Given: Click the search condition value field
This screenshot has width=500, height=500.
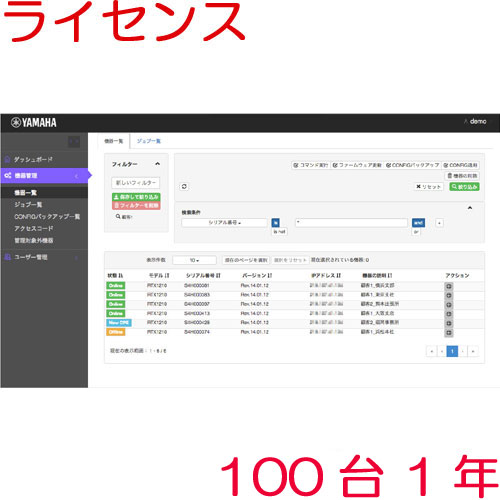Looking at the screenshot, I should [351, 223].
